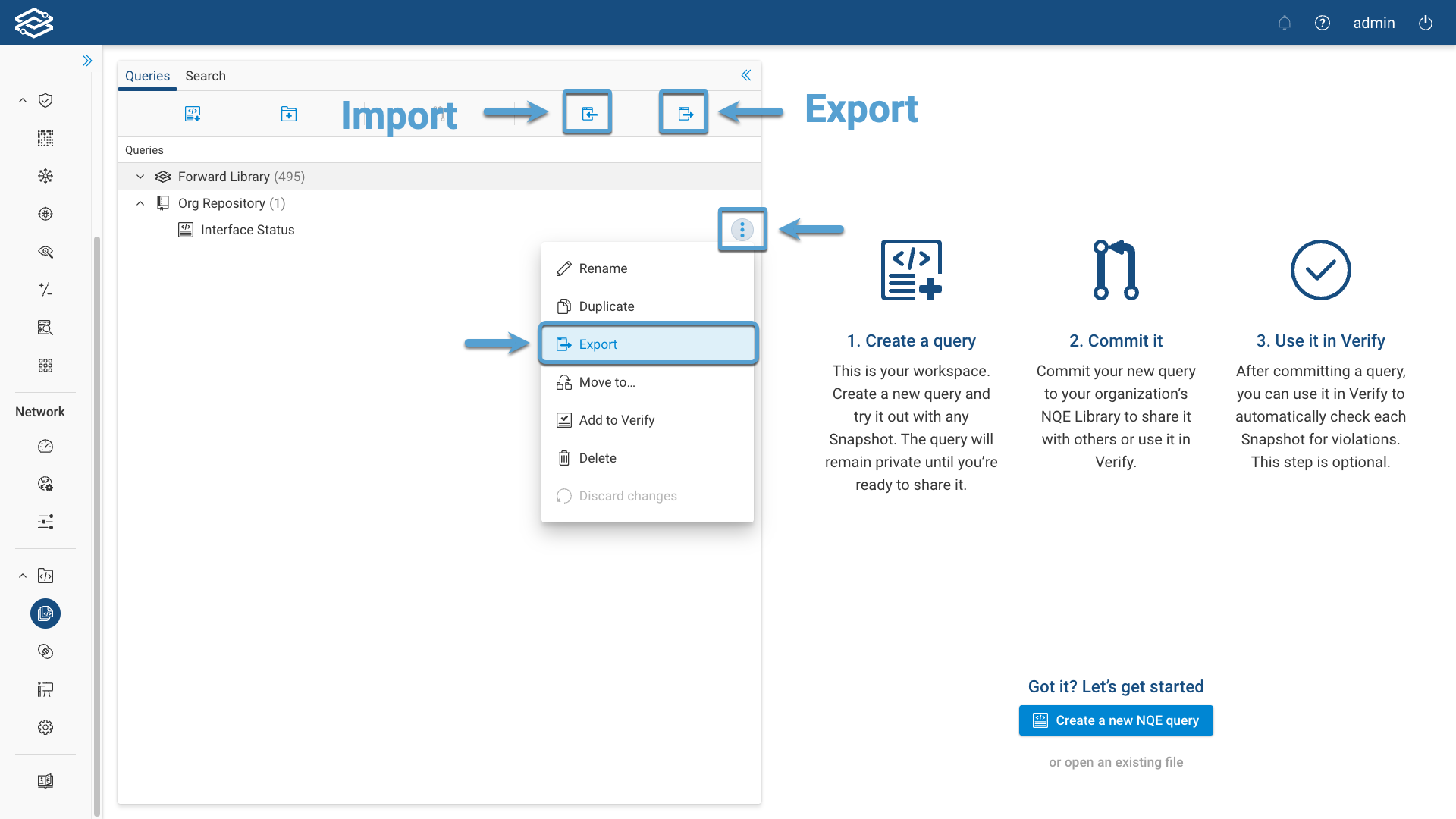Viewport: 1456px width, 819px height.
Task: Open an existing file link
Action: (x=1116, y=762)
